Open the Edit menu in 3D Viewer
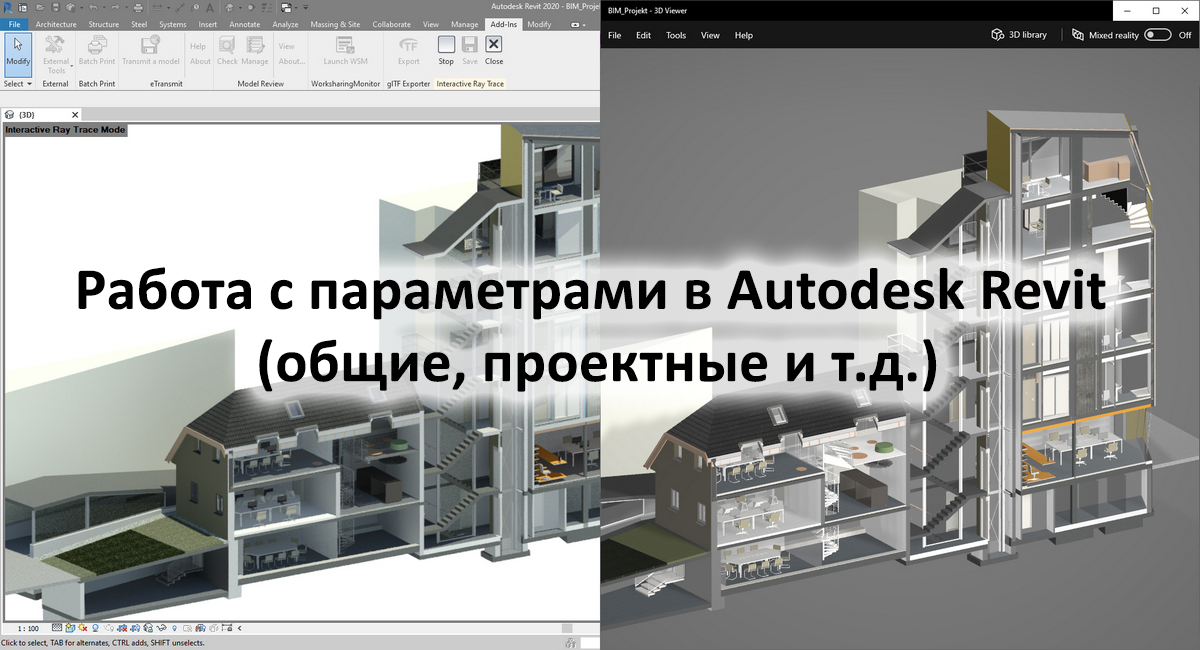1200x650 pixels. coord(643,35)
